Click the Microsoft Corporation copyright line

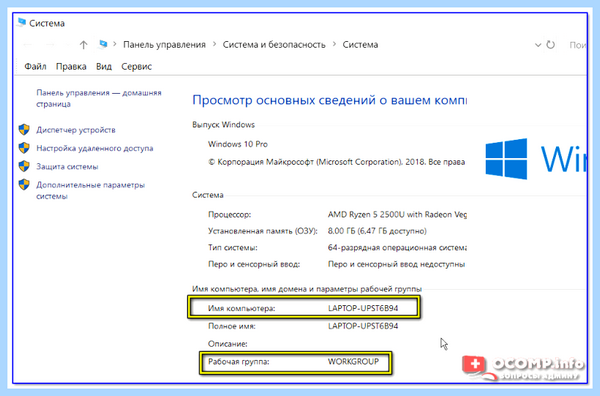(336, 162)
